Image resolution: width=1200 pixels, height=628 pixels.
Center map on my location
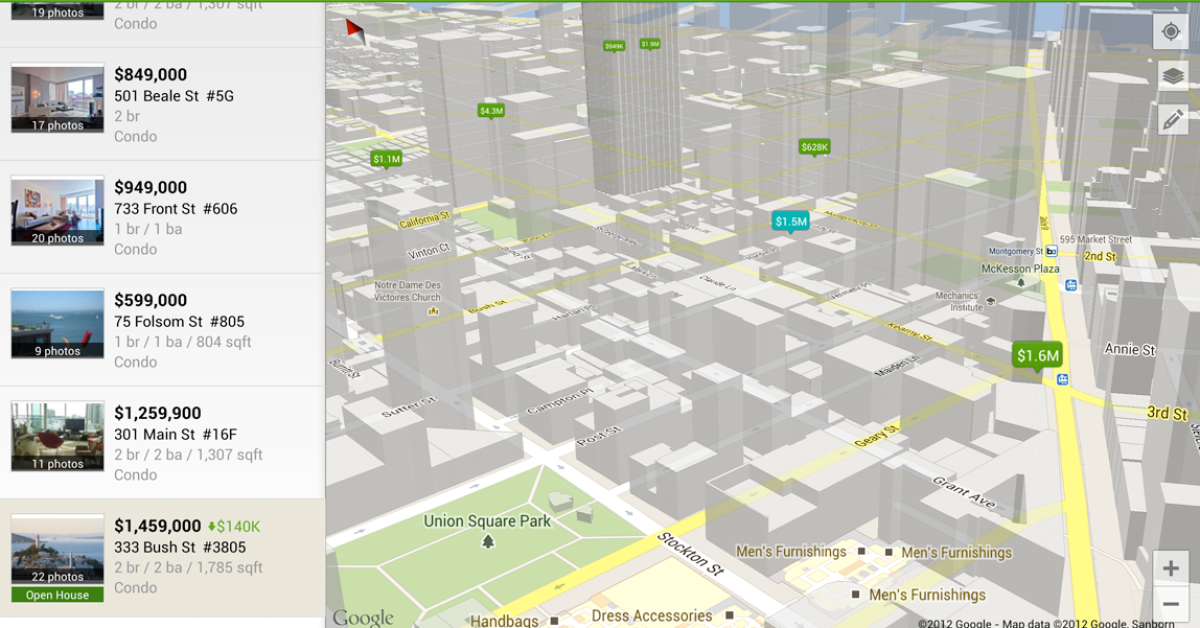(1170, 32)
